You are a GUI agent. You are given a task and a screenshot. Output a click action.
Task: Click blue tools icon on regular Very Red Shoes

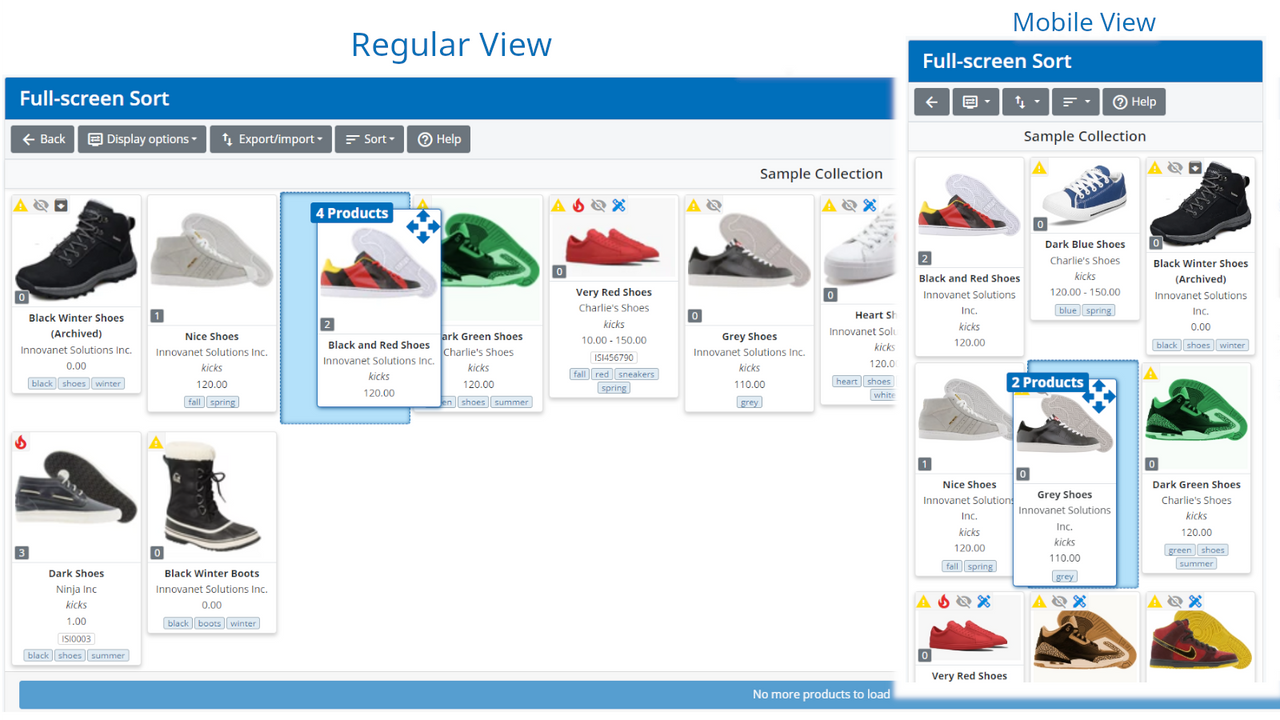618,205
